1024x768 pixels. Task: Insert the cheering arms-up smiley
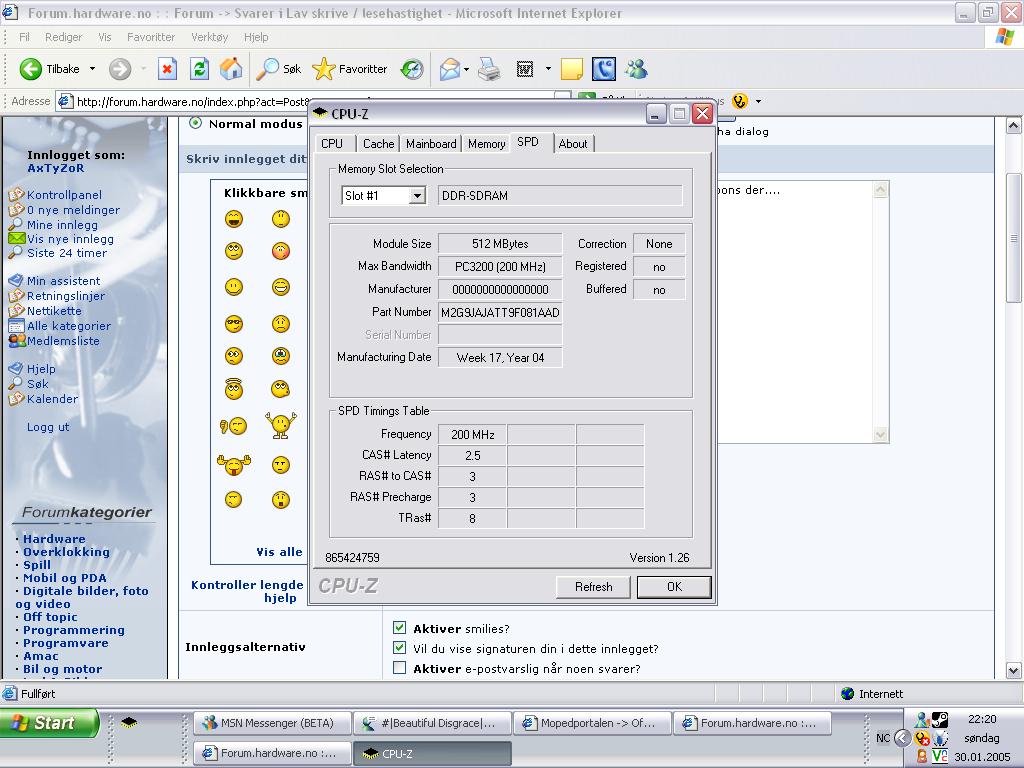(281, 425)
